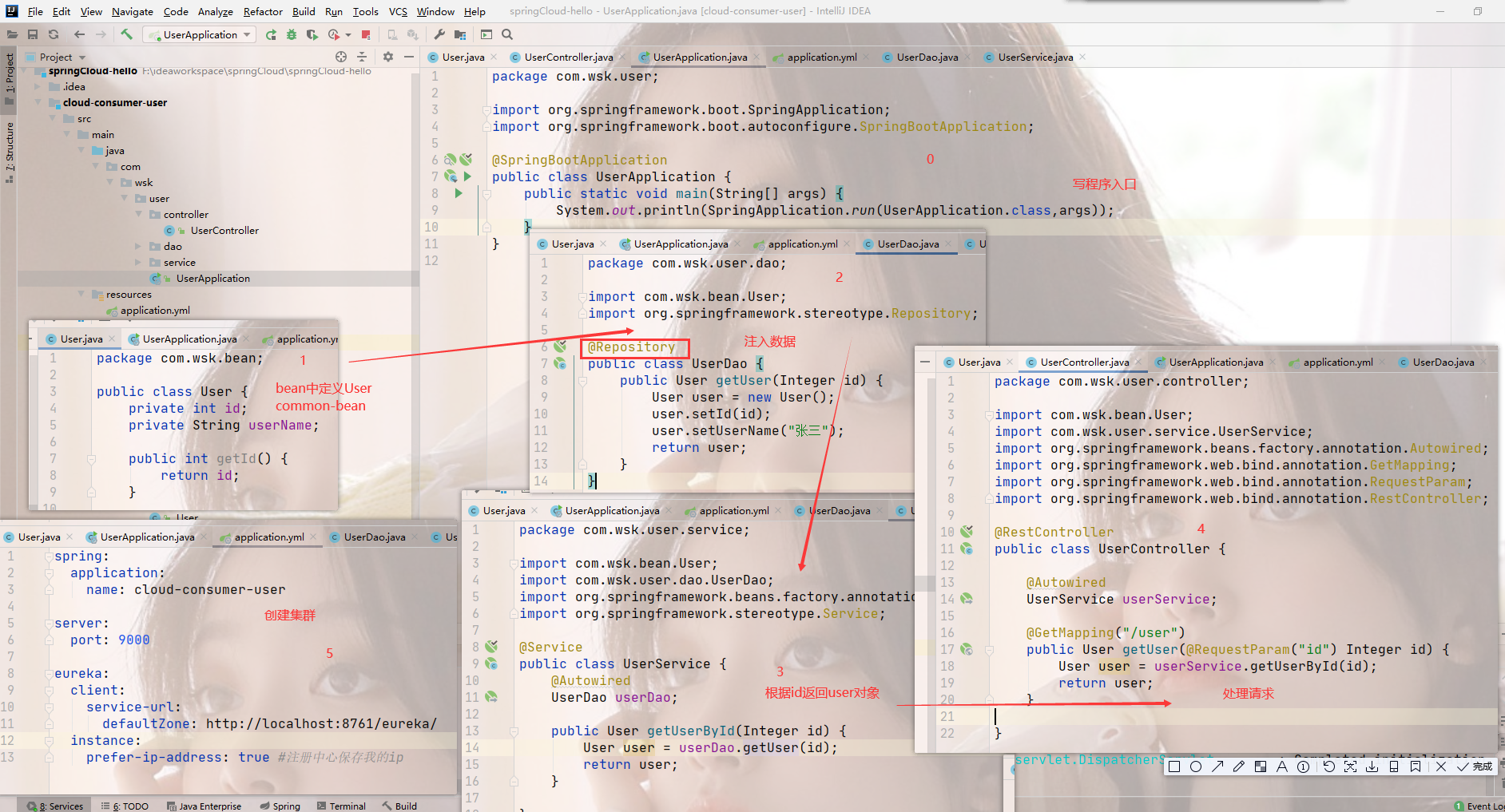This screenshot has width=1505, height=812.
Task: Toggle the Z: Structure side tool window
Action: (x=9, y=152)
